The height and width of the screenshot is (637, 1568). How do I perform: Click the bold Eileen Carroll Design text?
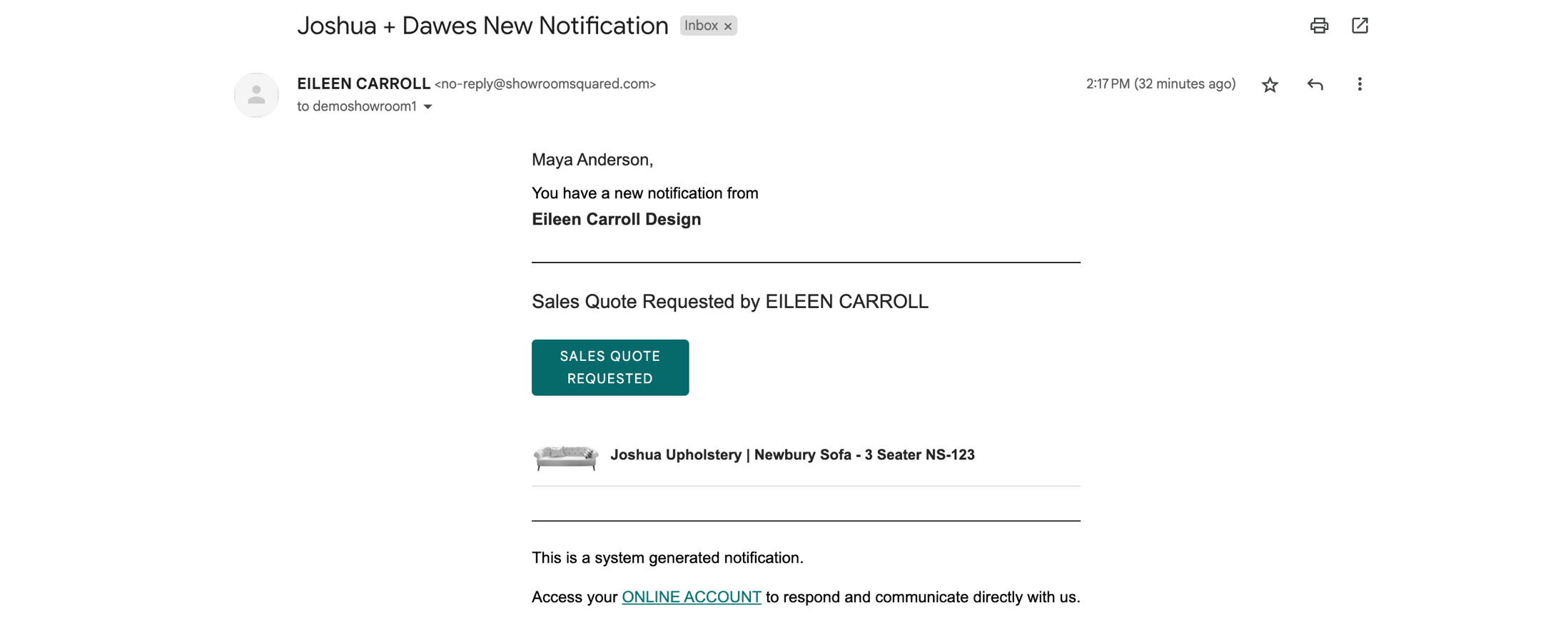[616, 220]
